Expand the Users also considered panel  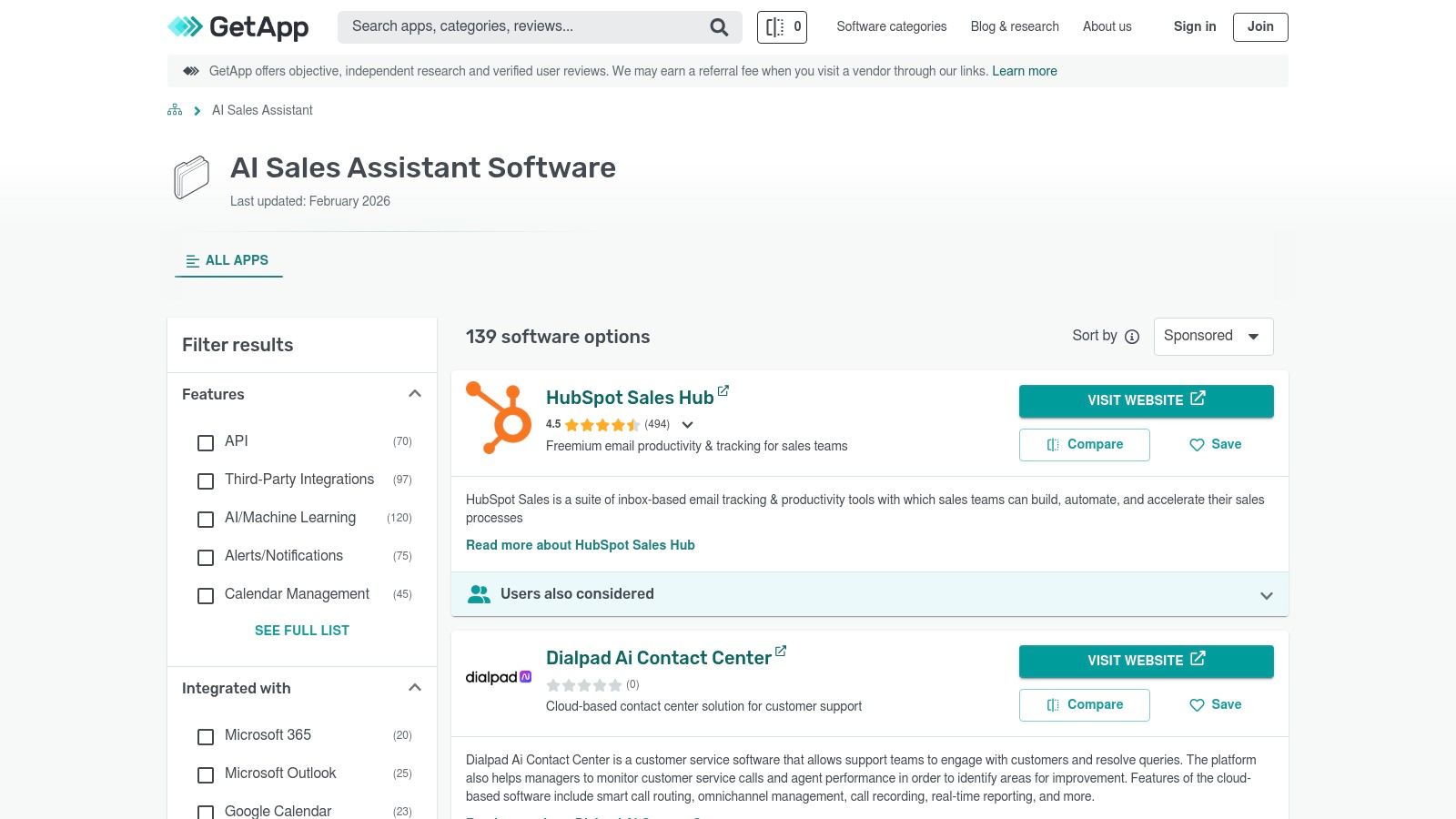coord(870,594)
